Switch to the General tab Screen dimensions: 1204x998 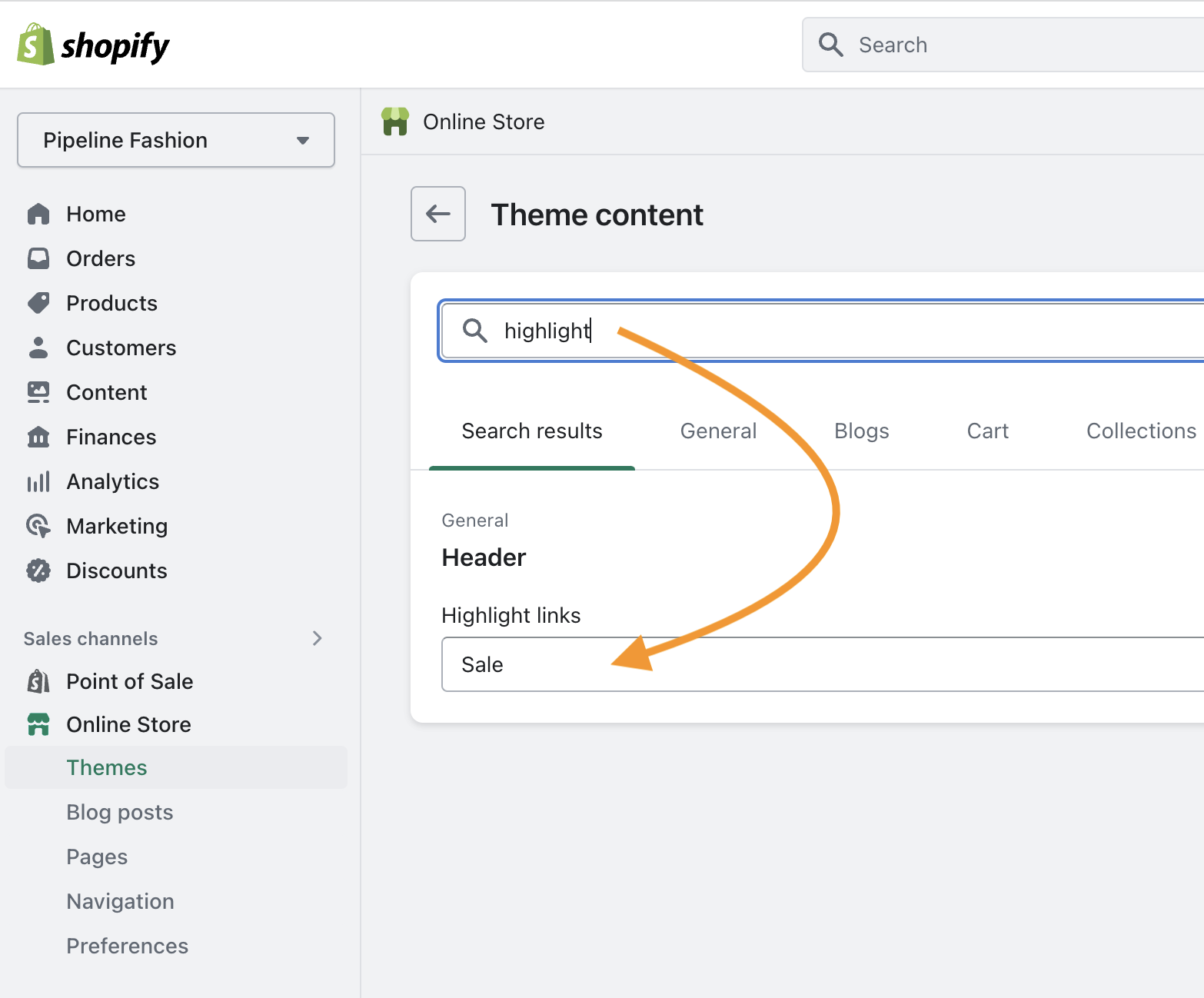pos(718,431)
